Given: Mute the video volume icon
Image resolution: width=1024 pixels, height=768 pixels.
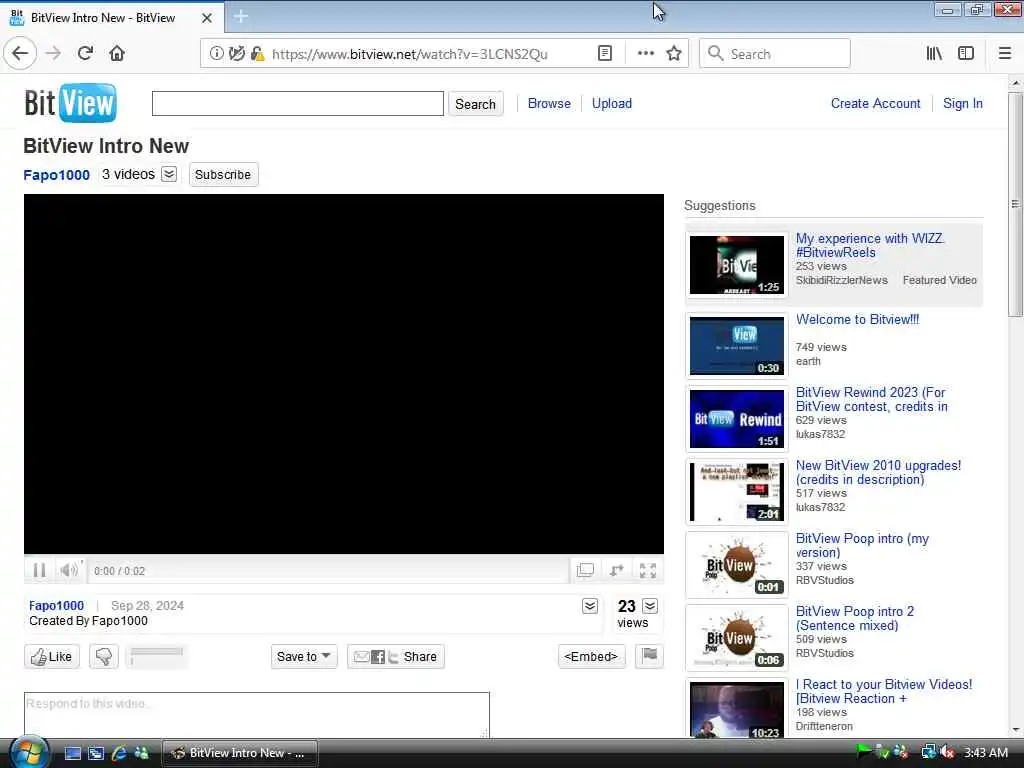Looking at the screenshot, I should pyautogui.click(x=68, y=571).
